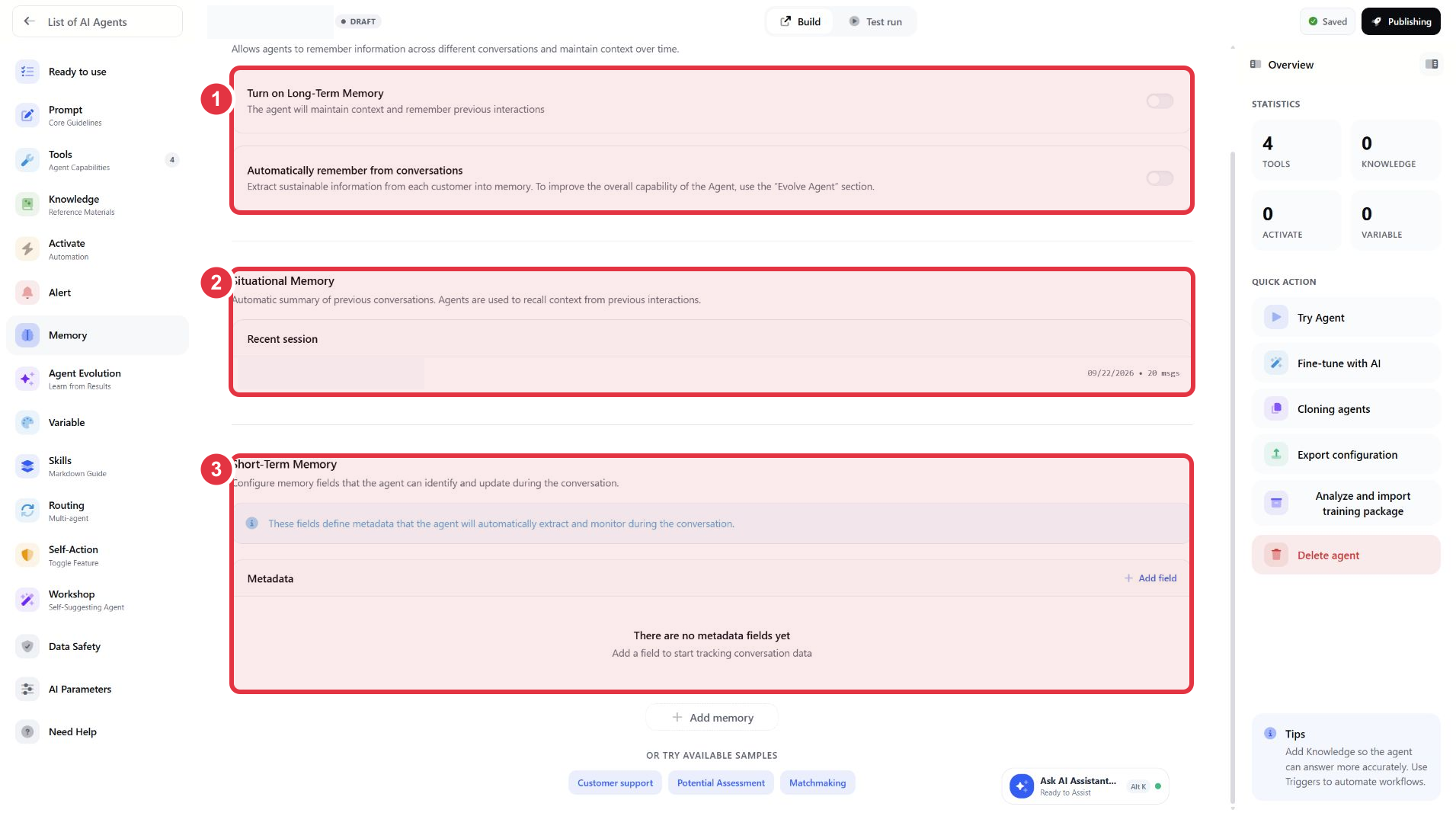Screen dimensions: 1456x813
Task: Switch to the Build tab
Action: coord(800,21)
